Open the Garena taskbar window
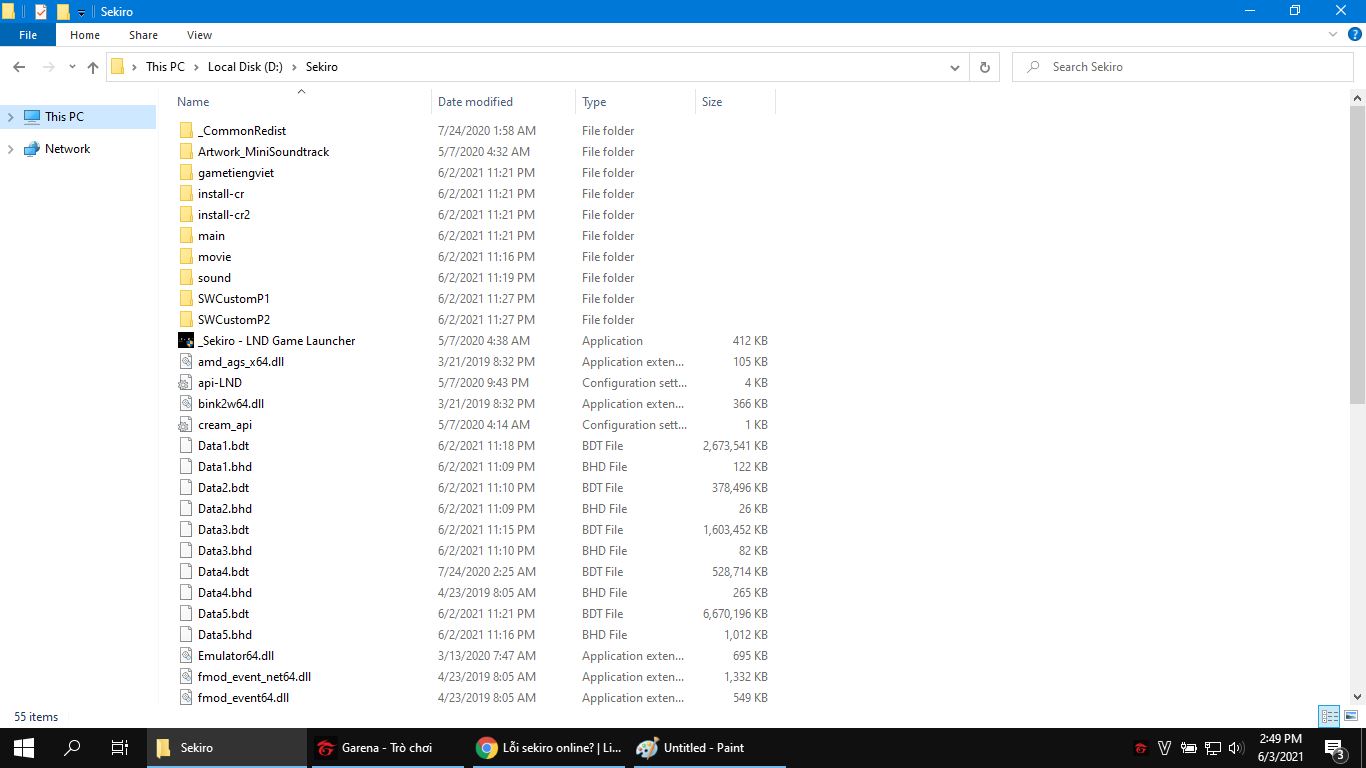This screenshot has height=768, width=1366. pyautogui.click(x=386, y=748)
